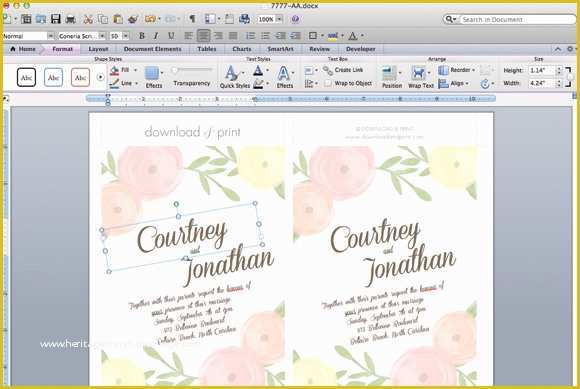
Task: Click the Format Painter brush icon
Action: pyautogui.click(x=132, y=19)
